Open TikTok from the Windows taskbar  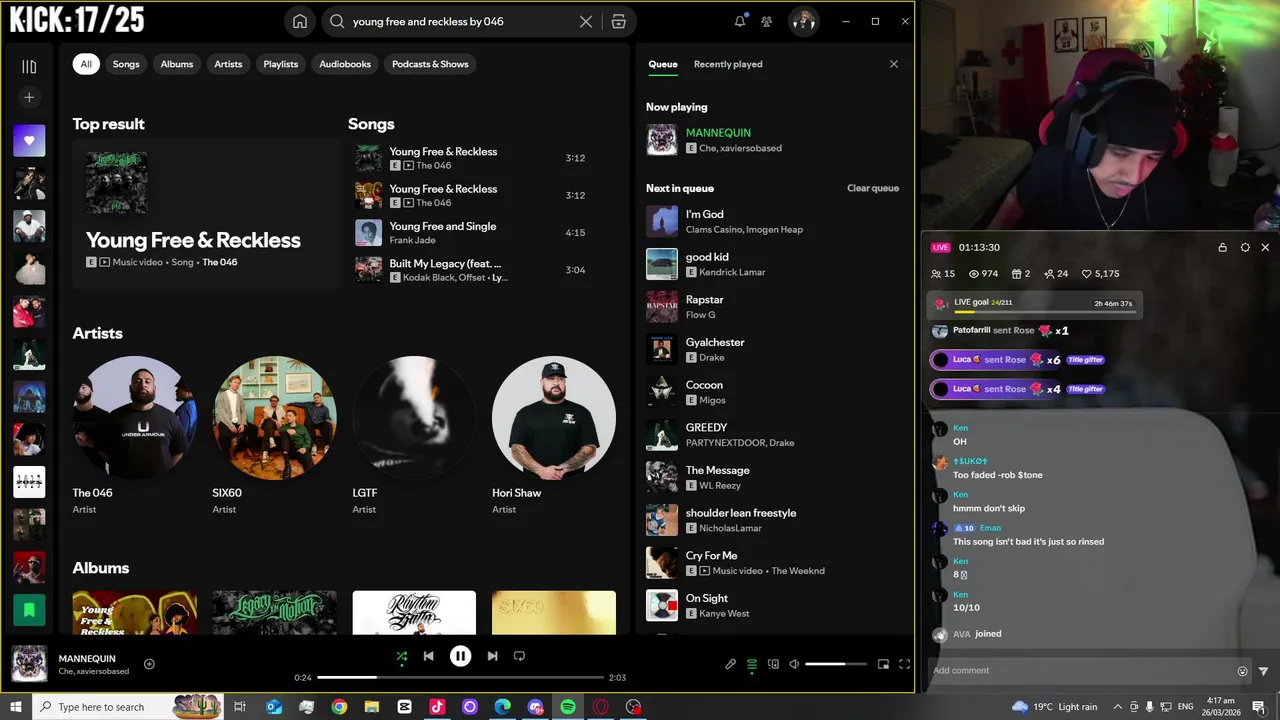click(x=437, y=707)
